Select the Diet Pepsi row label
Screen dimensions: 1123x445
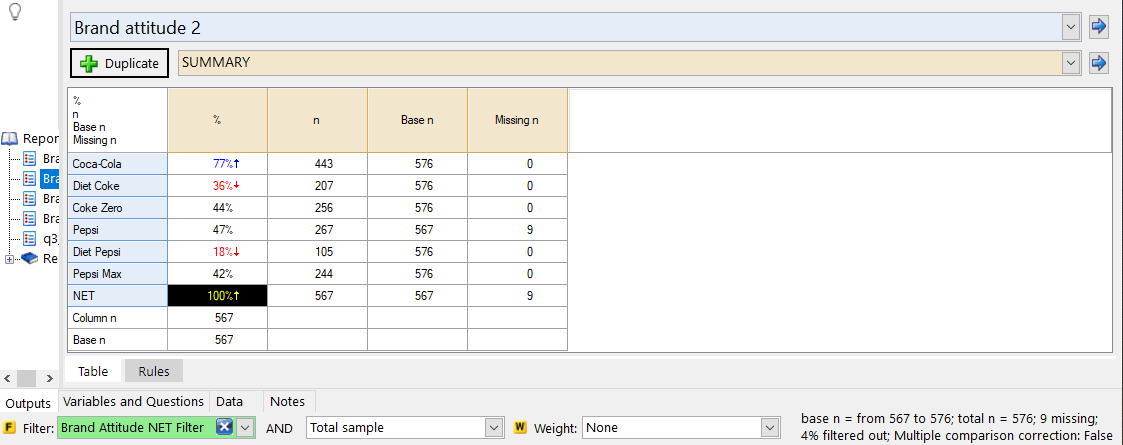117,252
